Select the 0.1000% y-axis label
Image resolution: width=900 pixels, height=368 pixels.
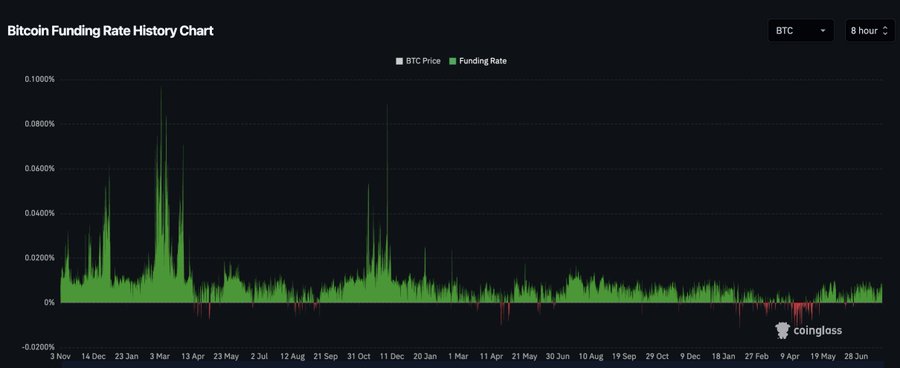[40, 79]
